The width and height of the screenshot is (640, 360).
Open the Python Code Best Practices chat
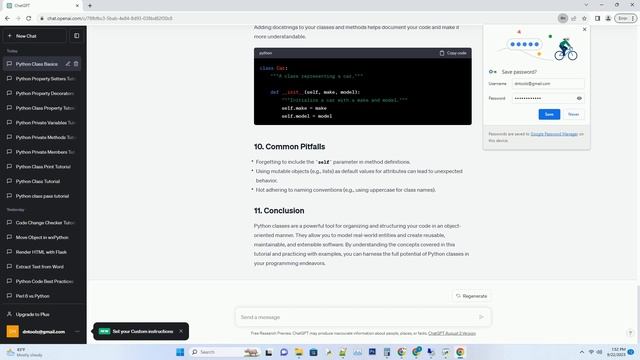tap(43, 282)
